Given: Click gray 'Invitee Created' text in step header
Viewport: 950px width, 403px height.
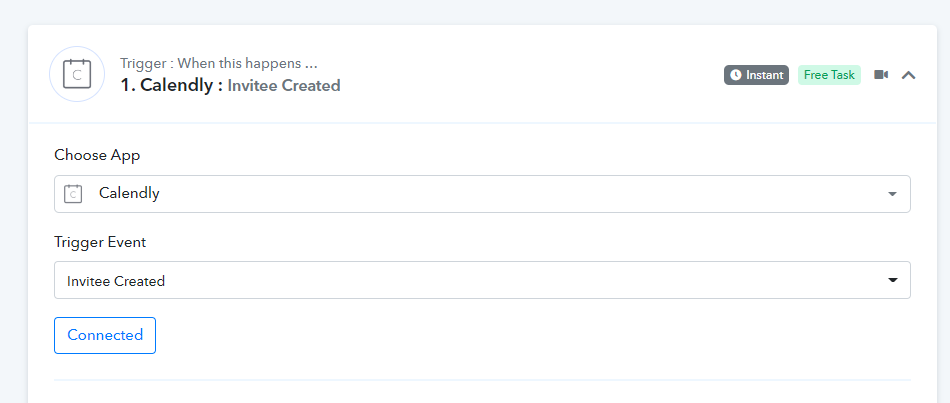Looking at the screenshot, I should [284, 85].
